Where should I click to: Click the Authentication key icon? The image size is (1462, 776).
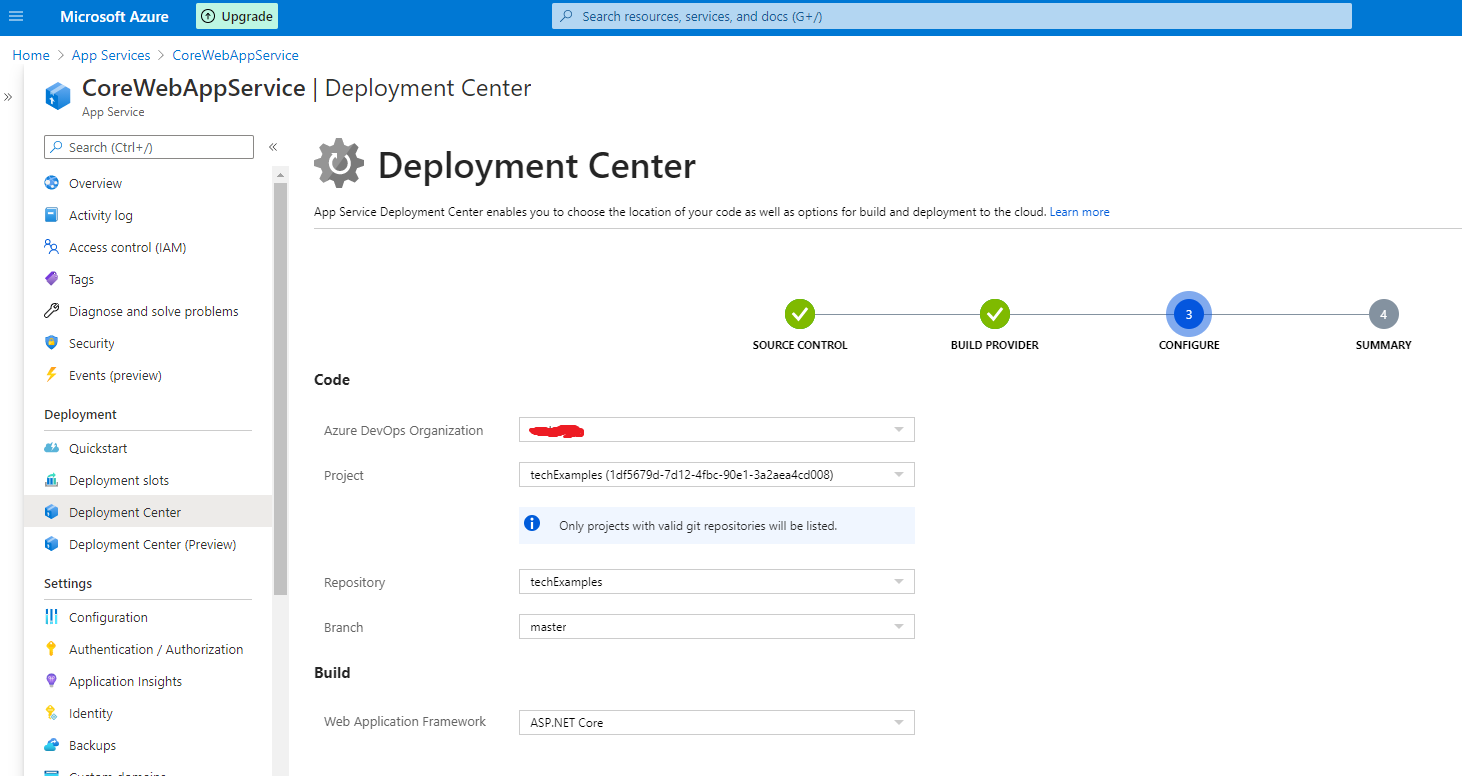point(52,649)
